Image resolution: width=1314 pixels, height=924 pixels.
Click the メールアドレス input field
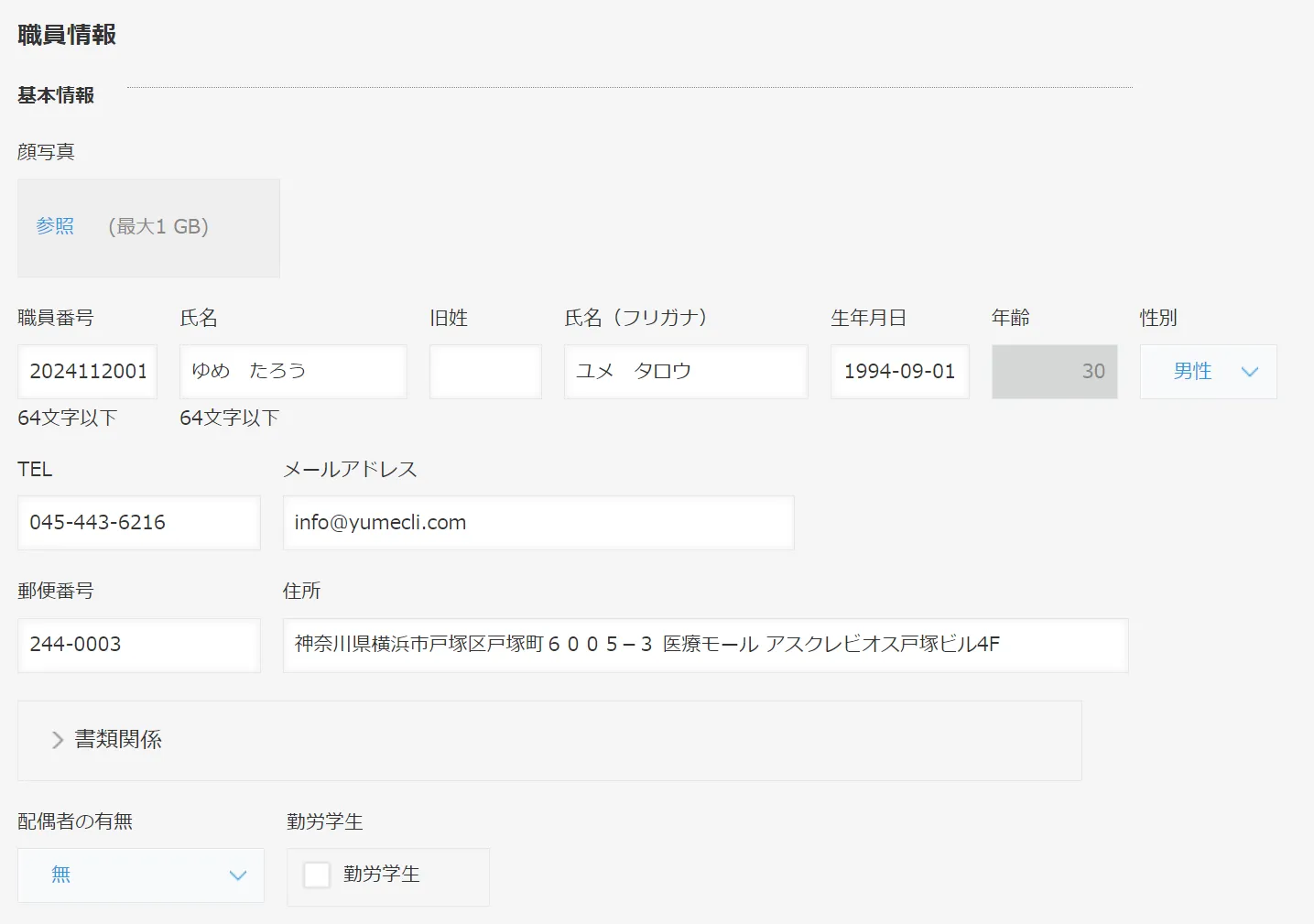pos(538,522)
